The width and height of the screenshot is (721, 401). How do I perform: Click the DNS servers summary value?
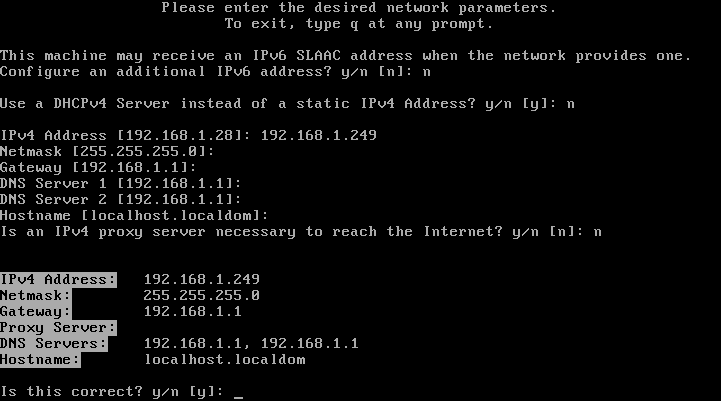click(x=251, y=344)
